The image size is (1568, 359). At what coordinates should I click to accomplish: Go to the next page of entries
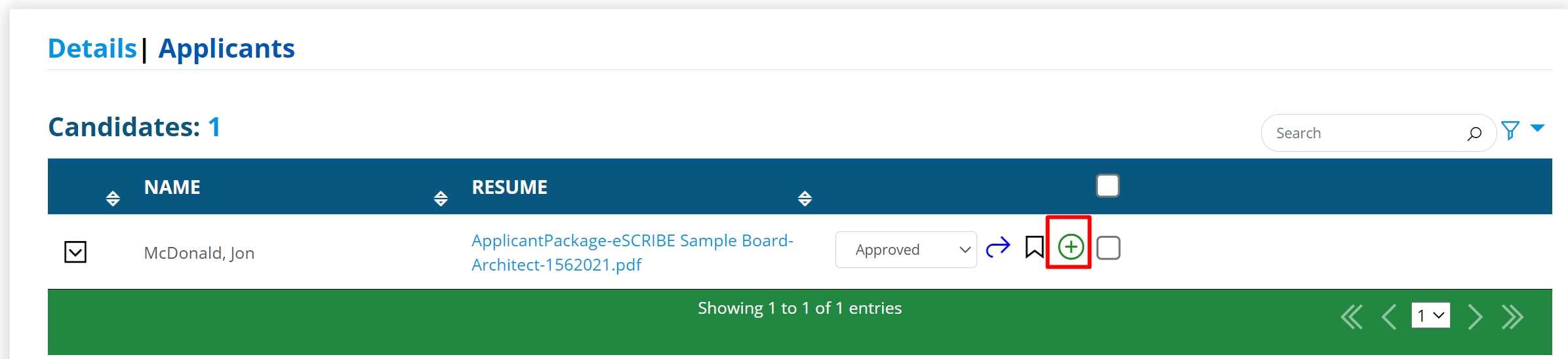pyautogui.click(x=1475, y=316)
